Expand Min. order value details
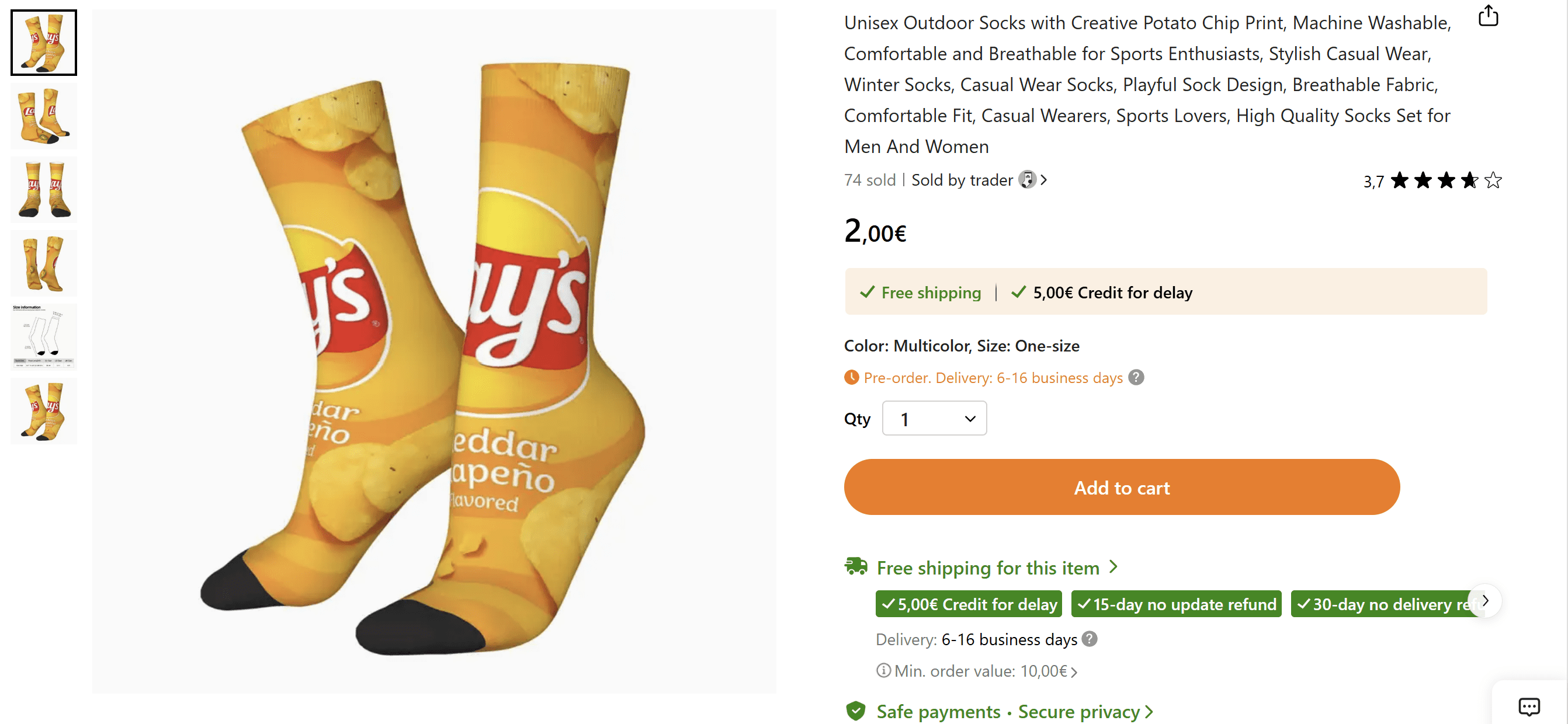This screenshot has width=1568, height=724. (1074, 671)
